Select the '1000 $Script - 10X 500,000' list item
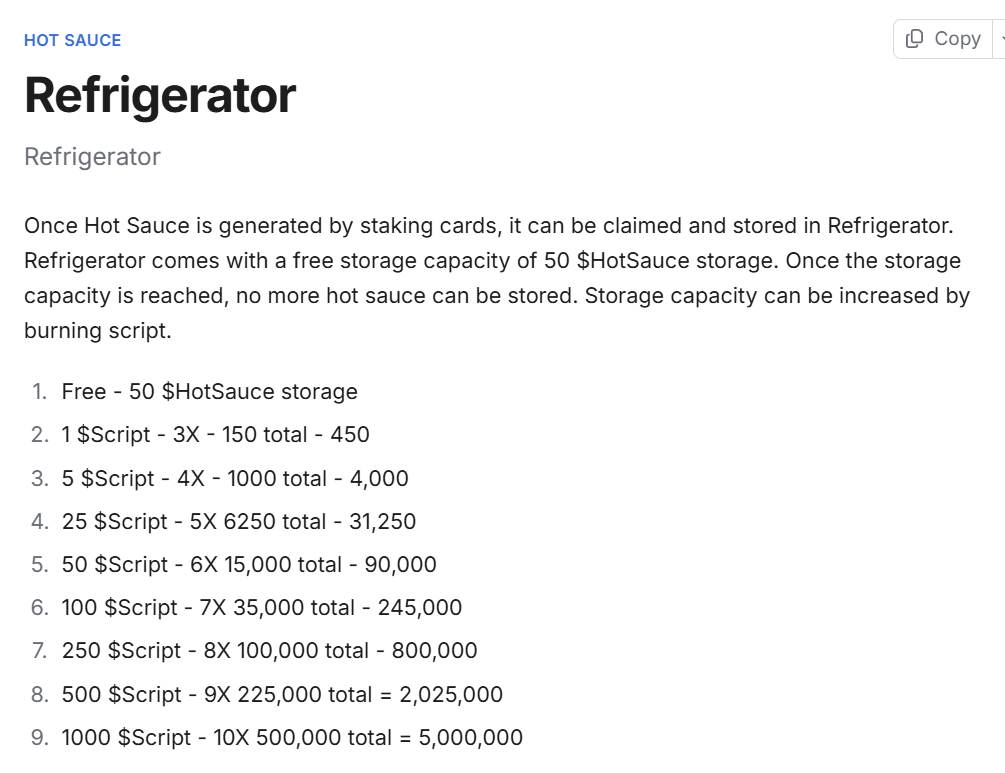Screen dimensions: 1005x773 point(292,737)
